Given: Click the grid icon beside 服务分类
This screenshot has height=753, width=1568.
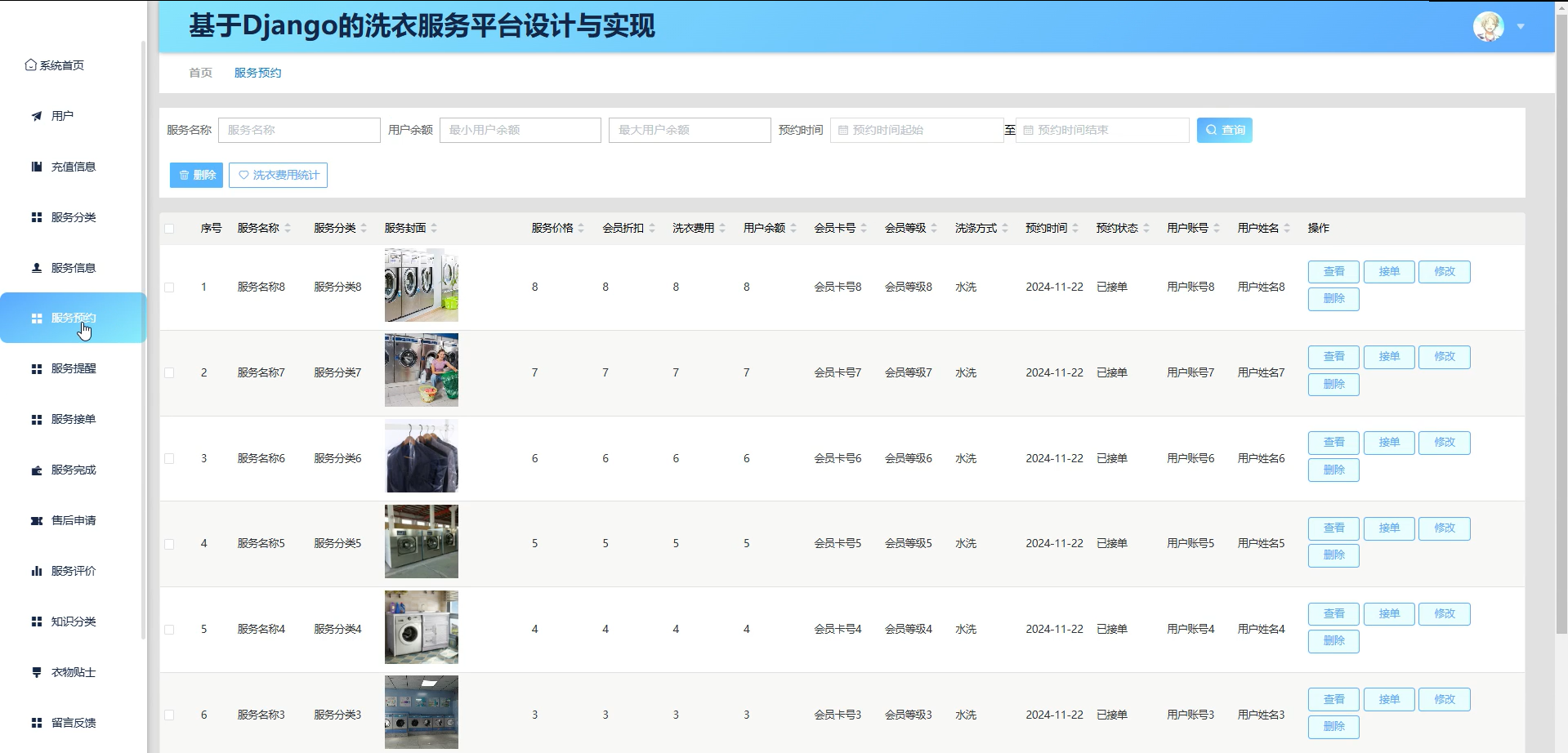Looking at the screenshot, I should tap(37, 217).
